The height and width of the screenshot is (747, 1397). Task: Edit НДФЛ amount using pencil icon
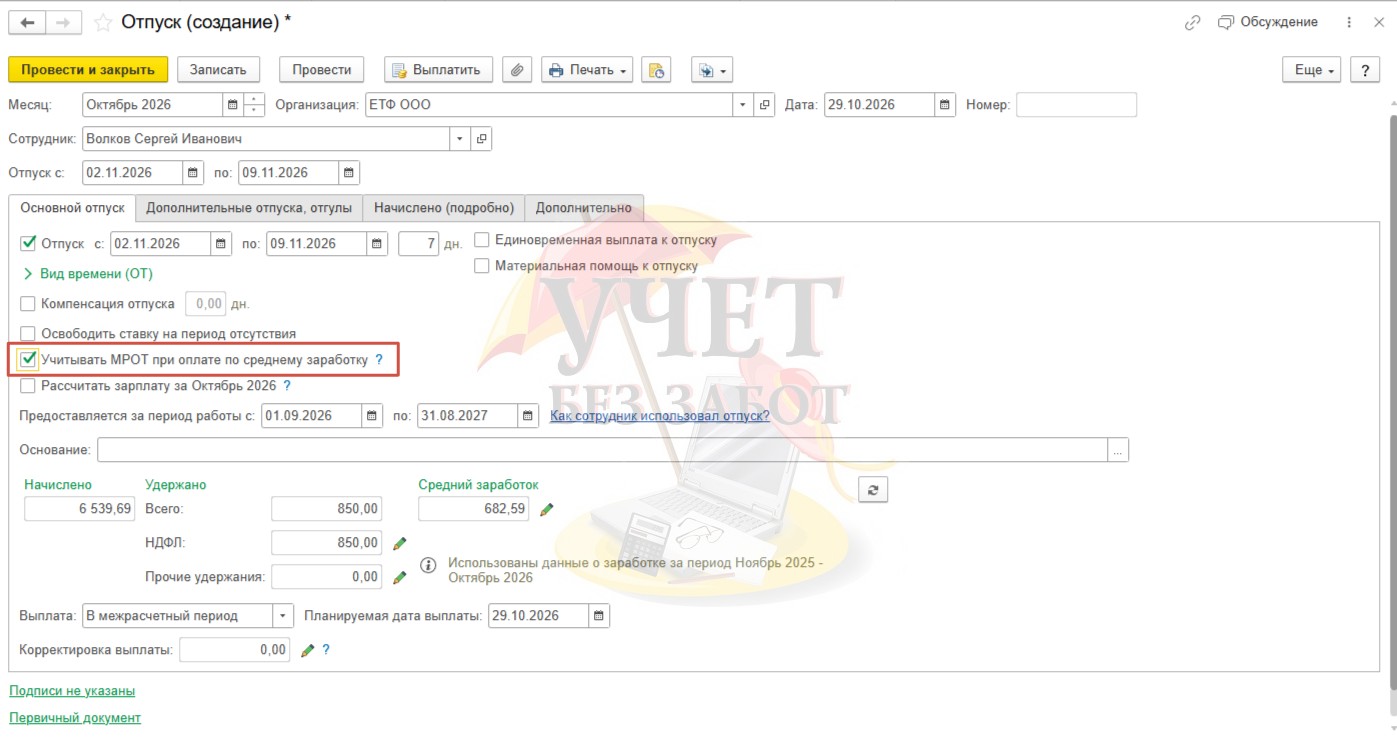click(x=400, y=543)
